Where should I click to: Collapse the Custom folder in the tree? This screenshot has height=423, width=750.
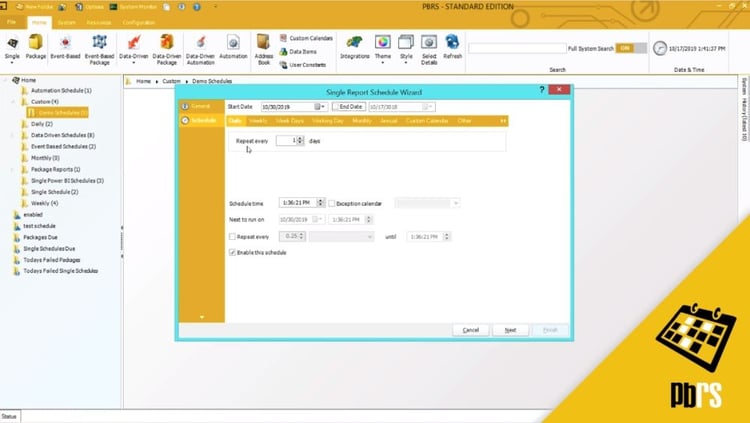[x=12, y=101]
